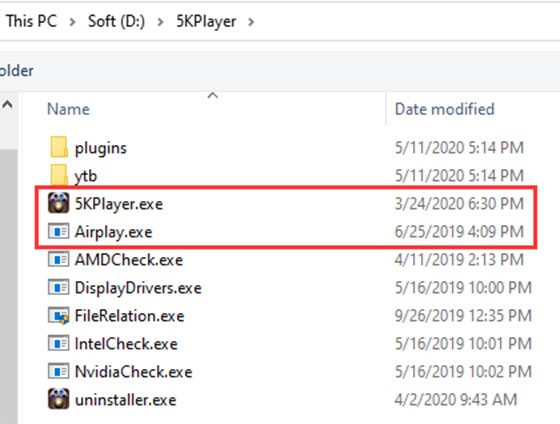Expand the chevron after Soft (D:)
This screenshot has height=424, width=560.
click(160, 22)
